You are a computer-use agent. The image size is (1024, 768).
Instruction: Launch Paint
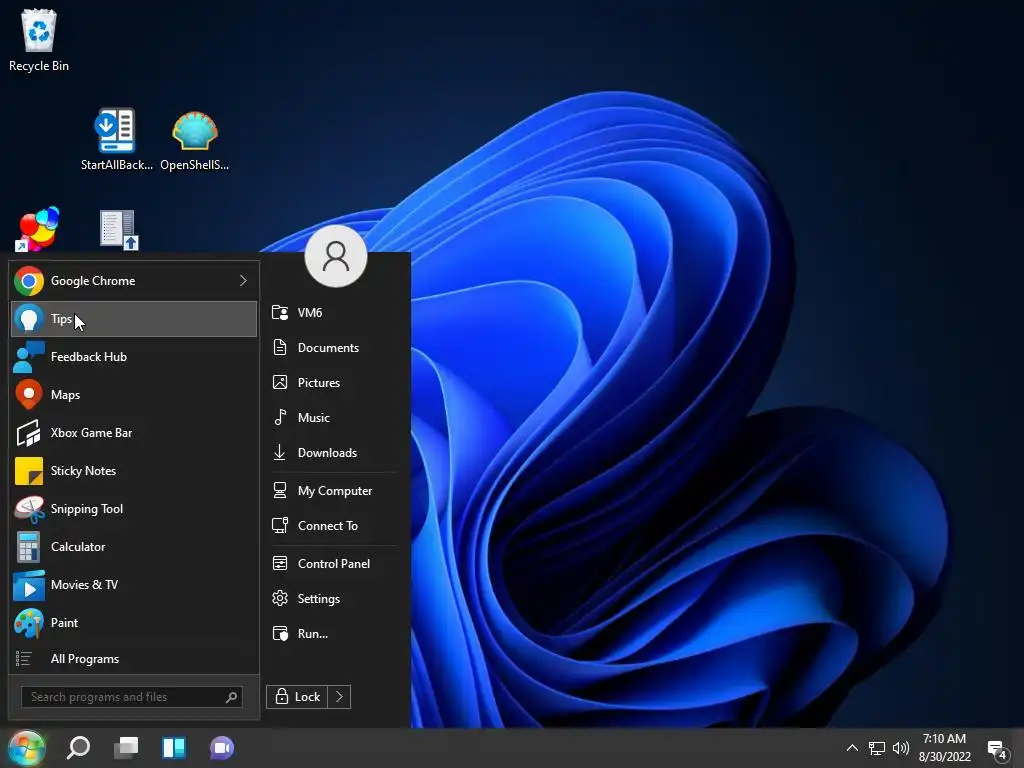pos(134,622)
